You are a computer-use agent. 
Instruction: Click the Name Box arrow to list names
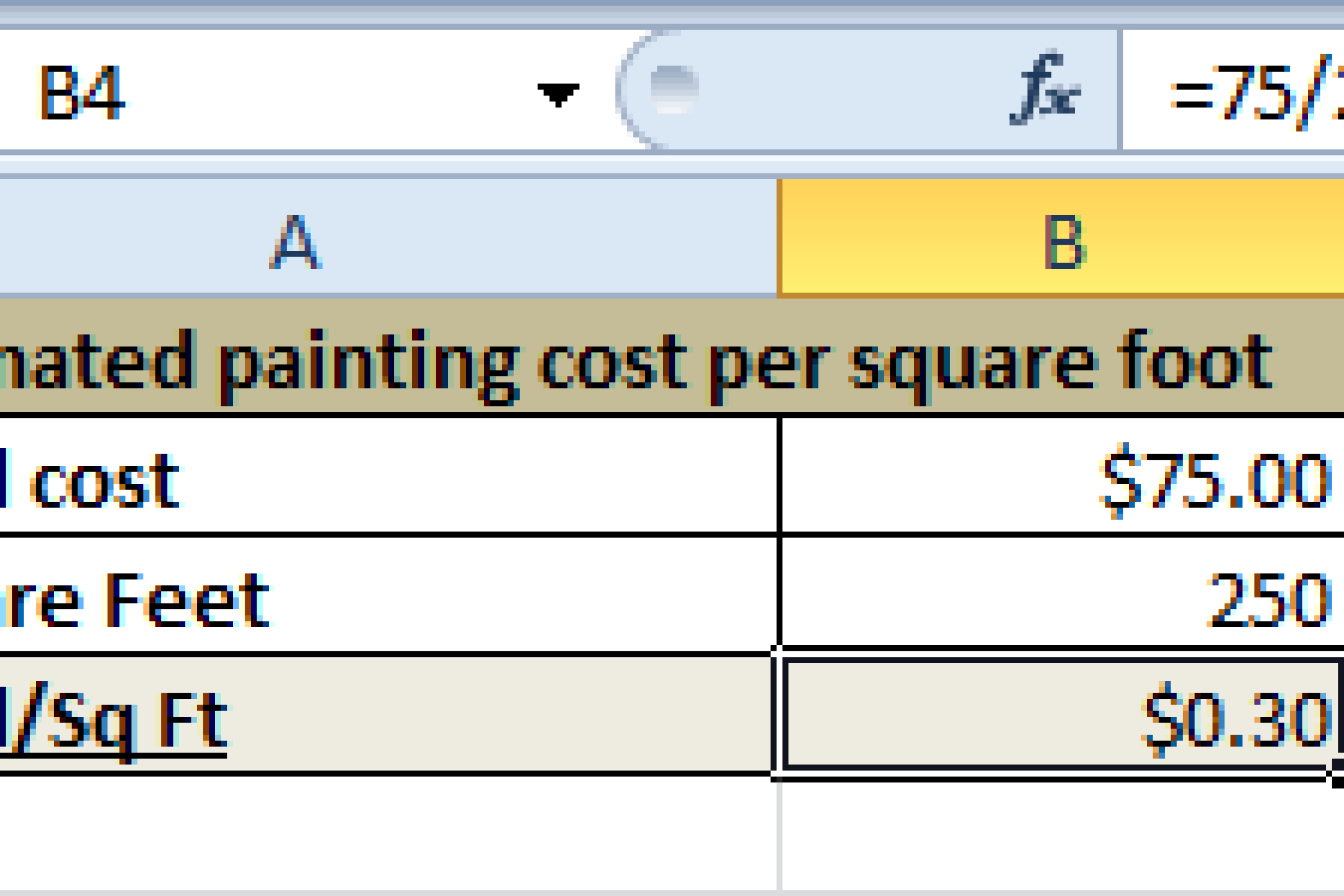[x=557, y=94]
